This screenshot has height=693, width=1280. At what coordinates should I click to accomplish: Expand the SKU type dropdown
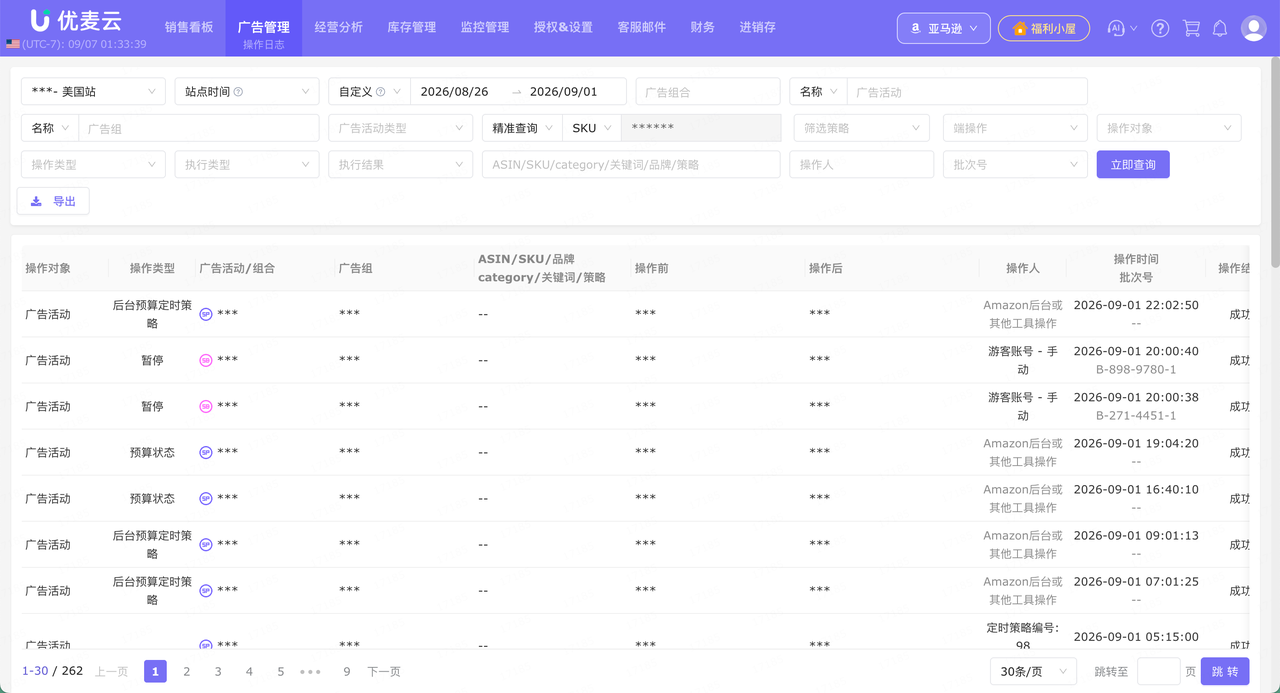[592, 128]
